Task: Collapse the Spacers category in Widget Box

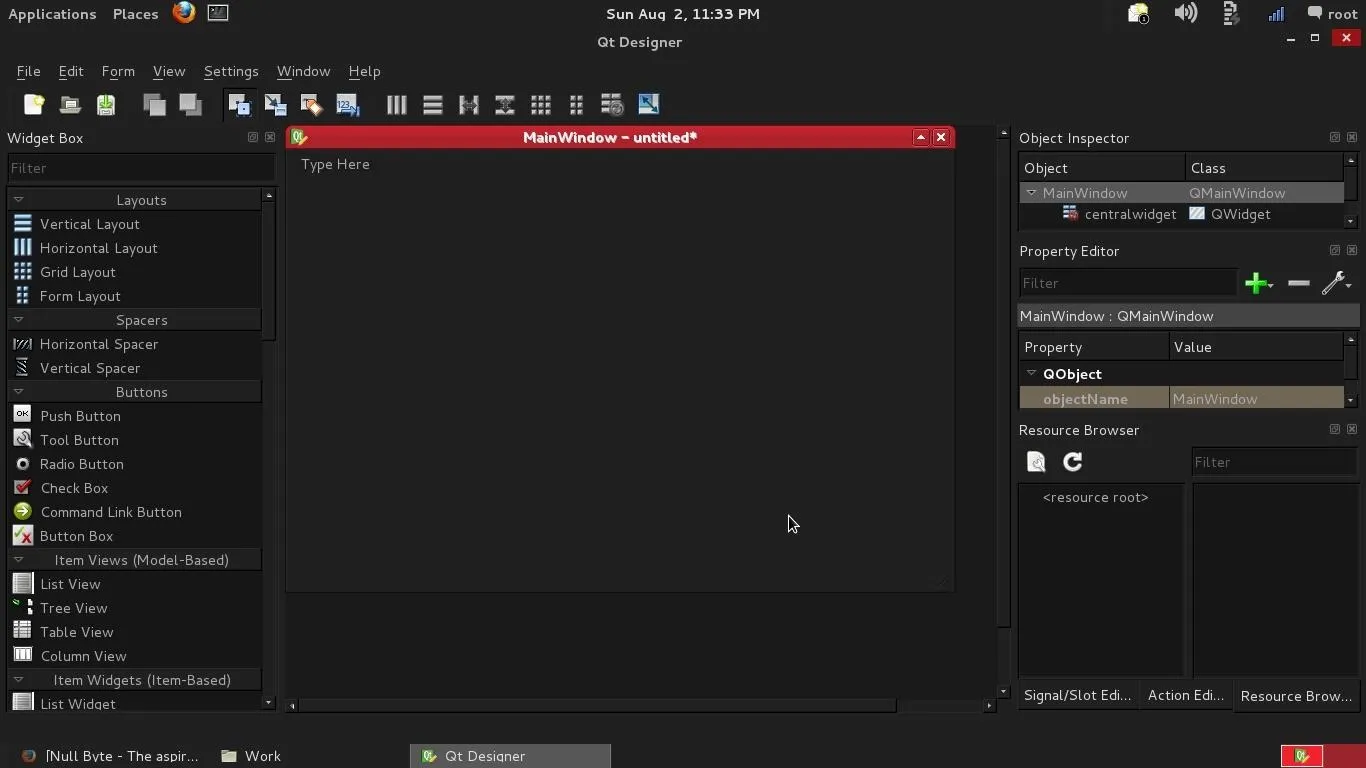Action: 18,320
